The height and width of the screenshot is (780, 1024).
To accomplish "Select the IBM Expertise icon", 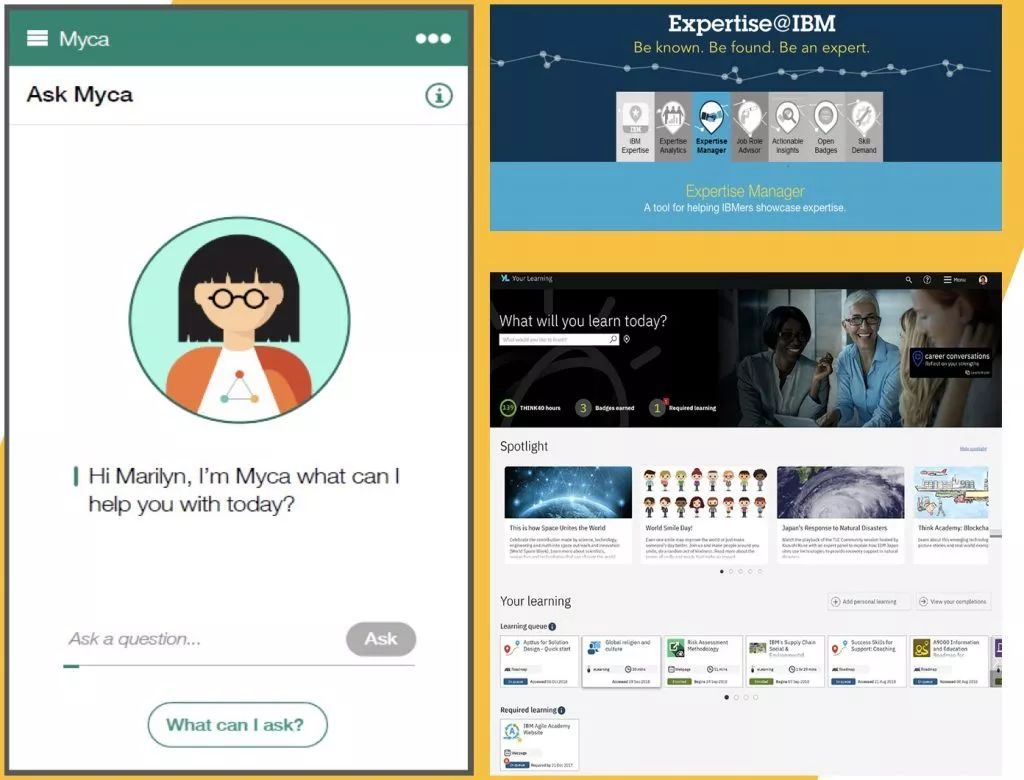I will (x=635, y=127).
